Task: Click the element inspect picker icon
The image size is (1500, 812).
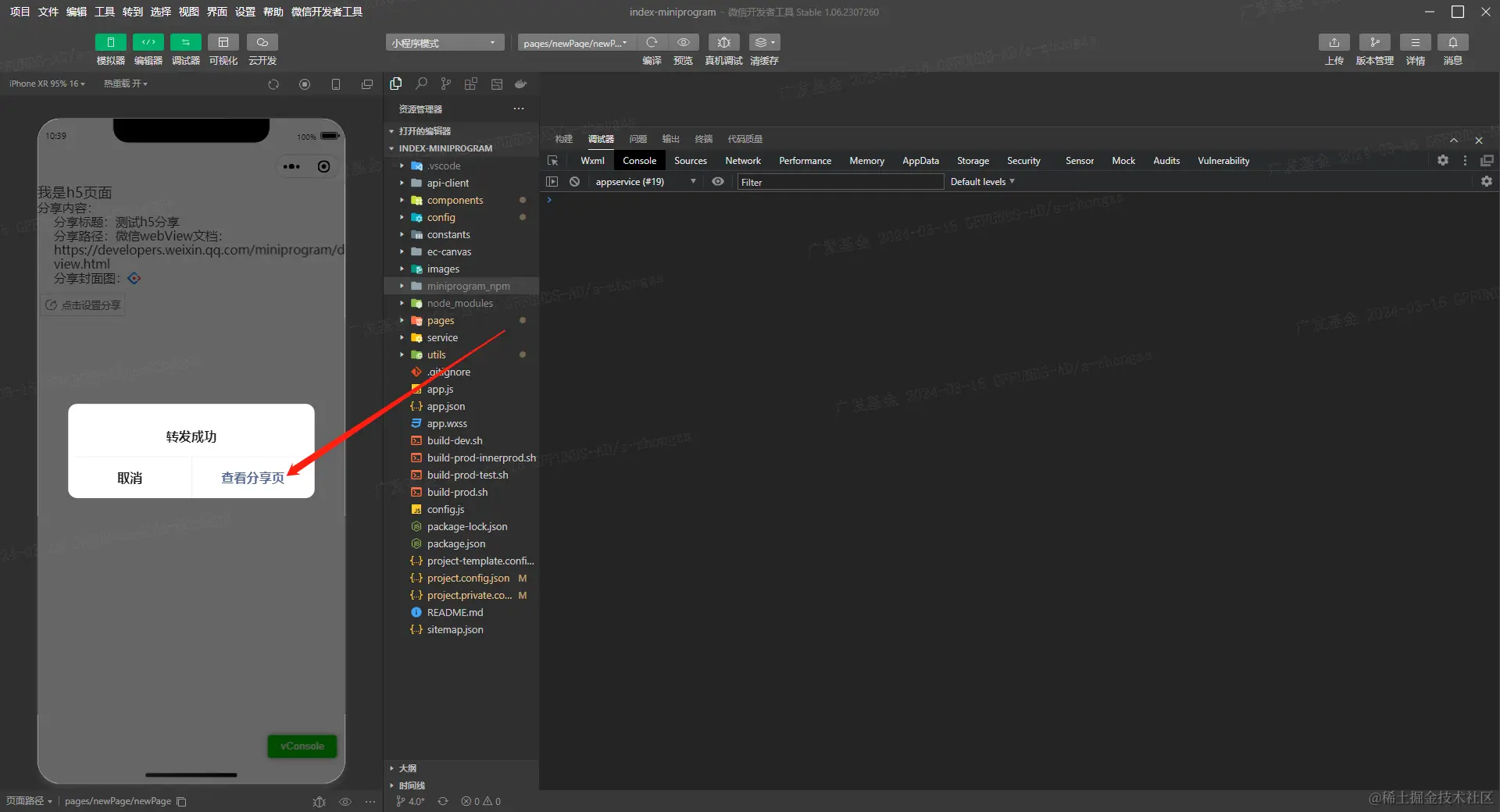Action: 553,161
